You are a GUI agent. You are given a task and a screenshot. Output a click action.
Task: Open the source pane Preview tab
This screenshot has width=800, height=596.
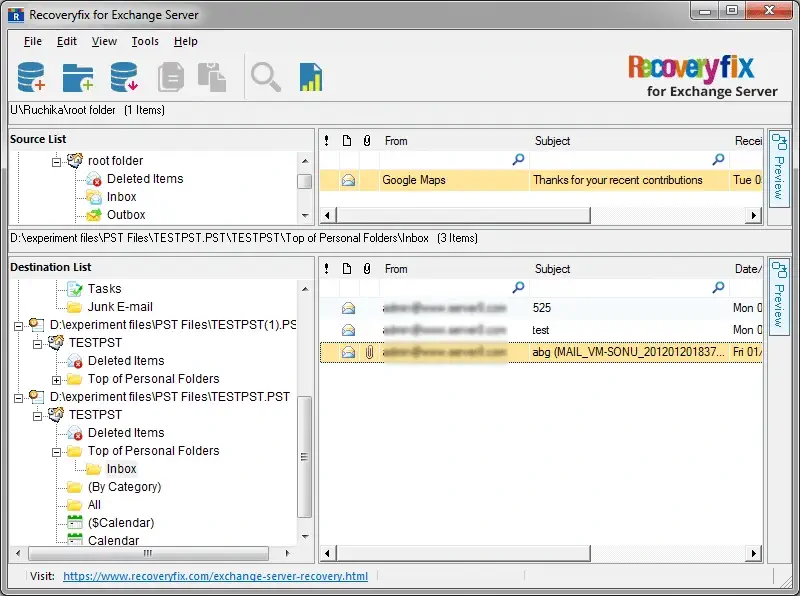779,168
